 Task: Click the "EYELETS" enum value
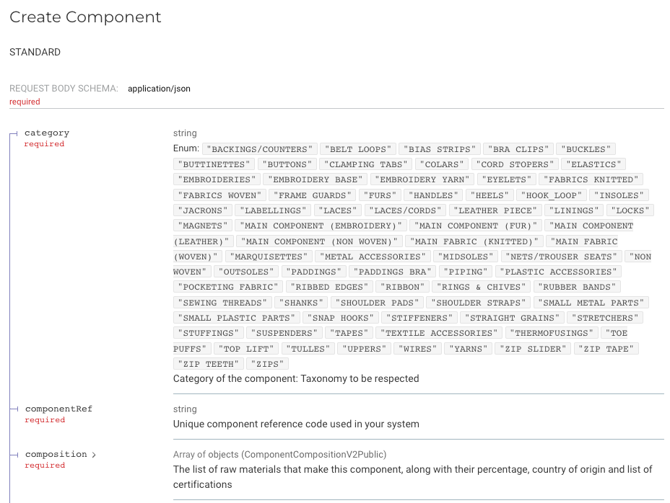tap(506, 180)
